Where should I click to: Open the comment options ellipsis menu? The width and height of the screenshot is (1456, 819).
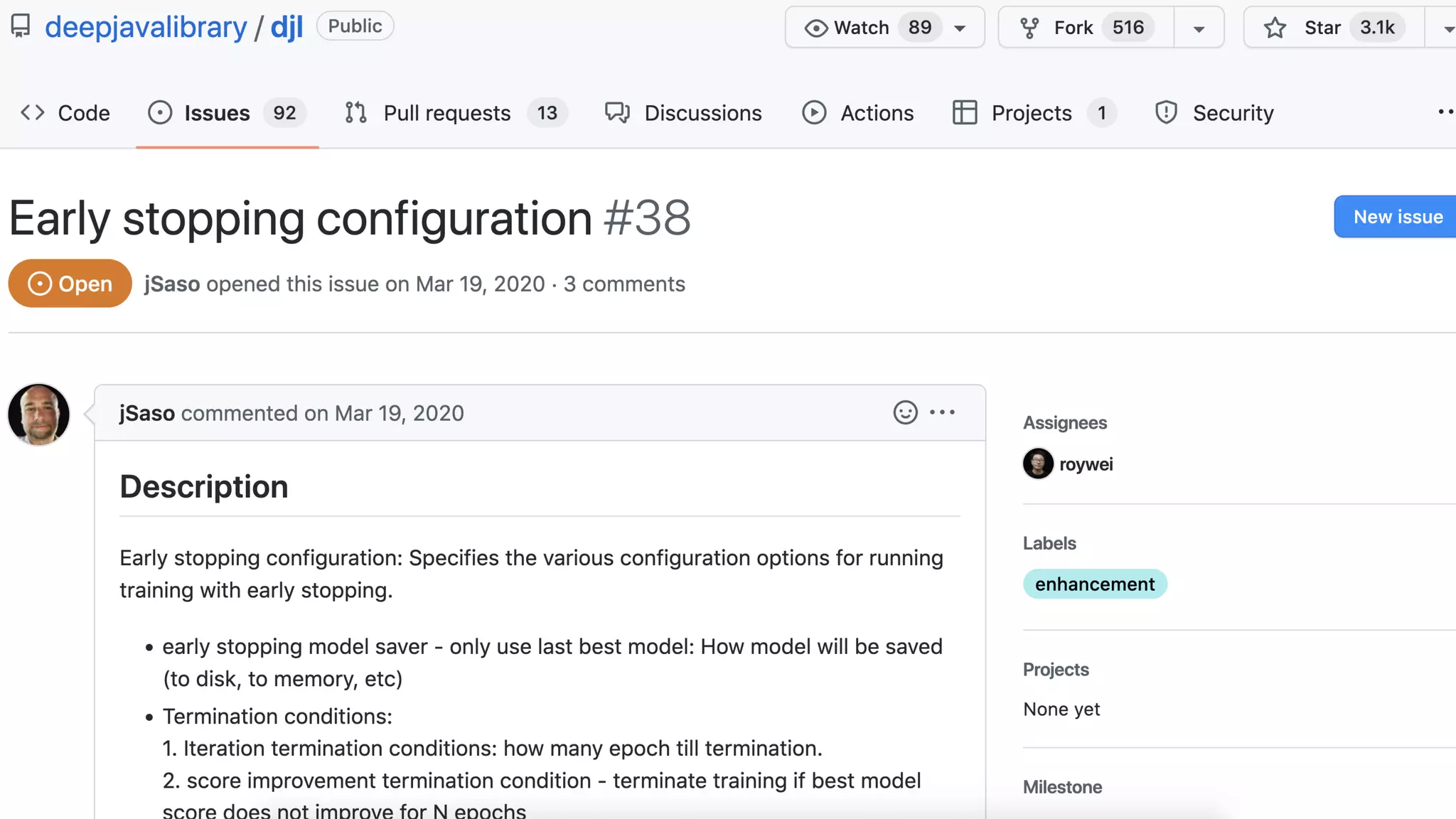943,412
